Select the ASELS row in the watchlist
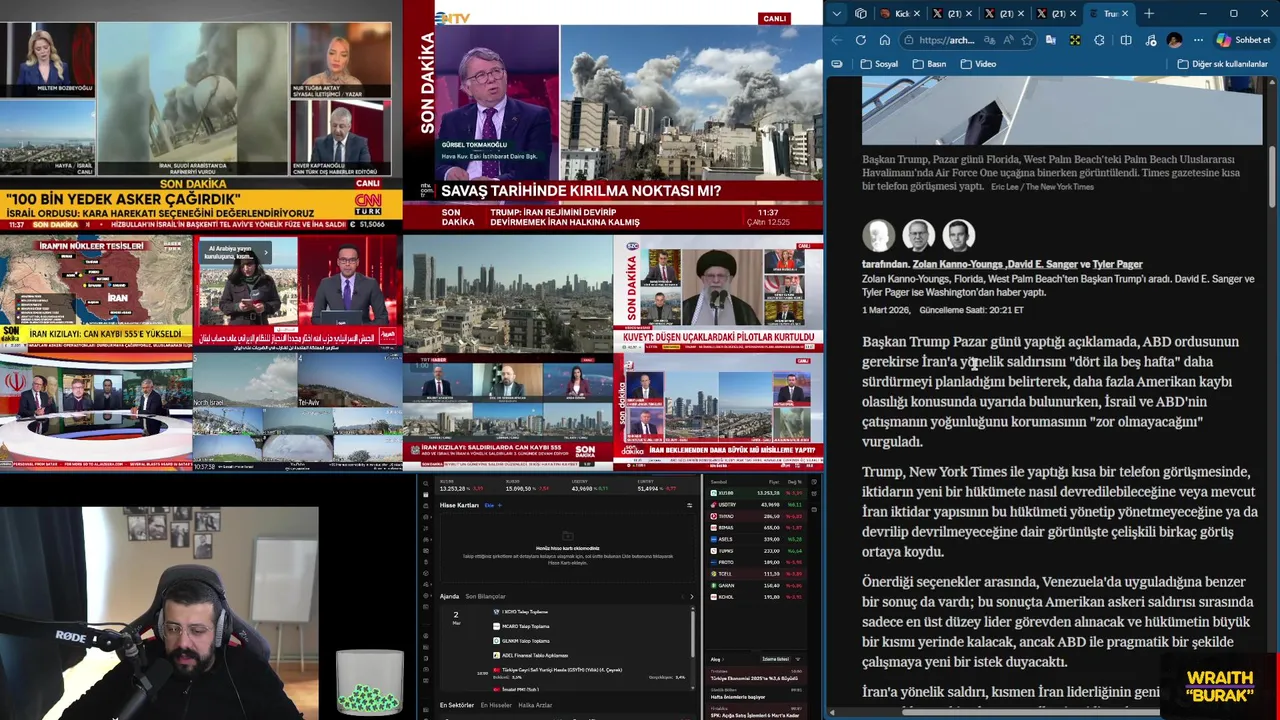The width and height of the screenshot is (1280, 720). (756, 539)
